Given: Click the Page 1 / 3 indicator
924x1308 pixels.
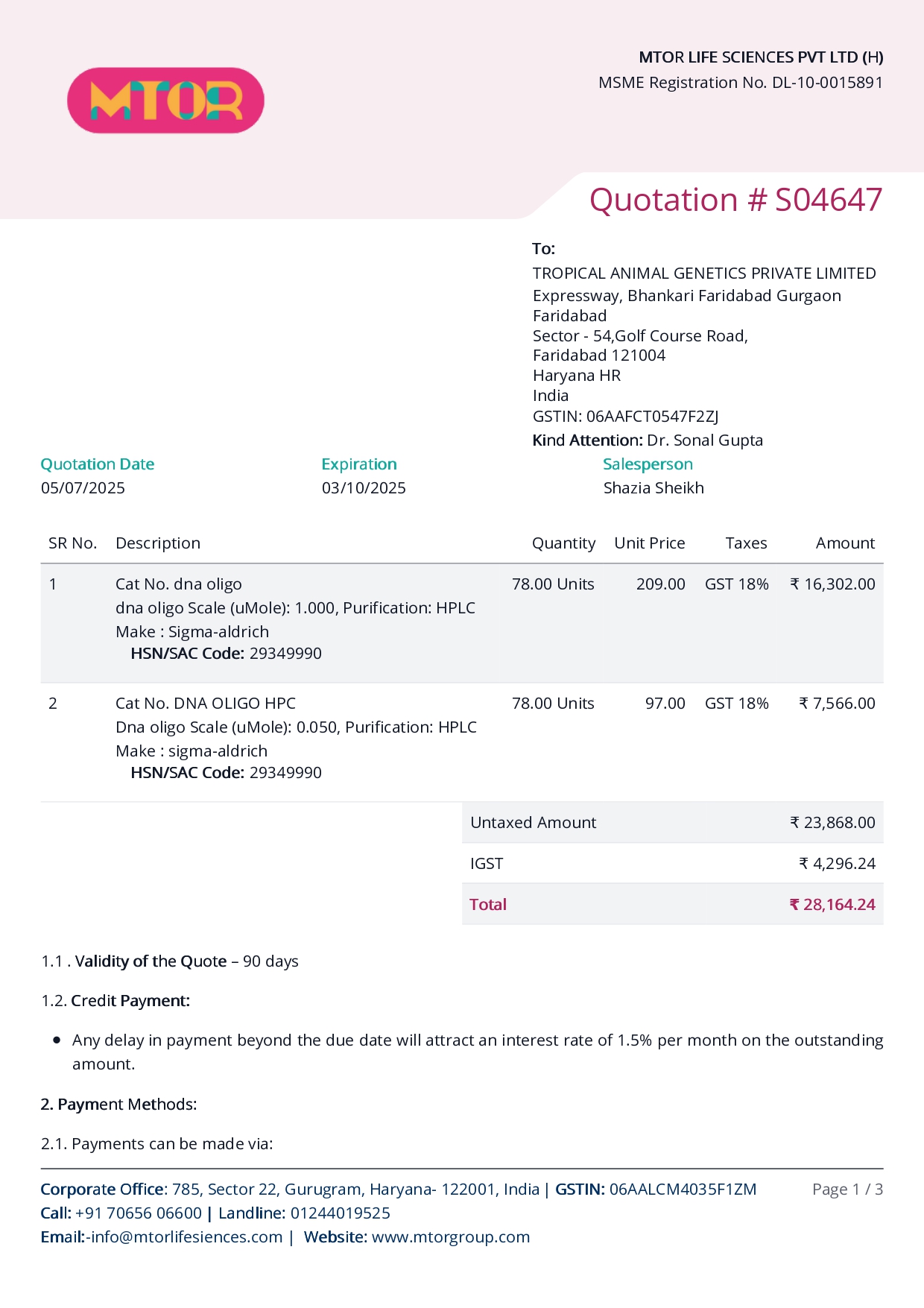Looking at the screenshot, I should coord(848,1189).
